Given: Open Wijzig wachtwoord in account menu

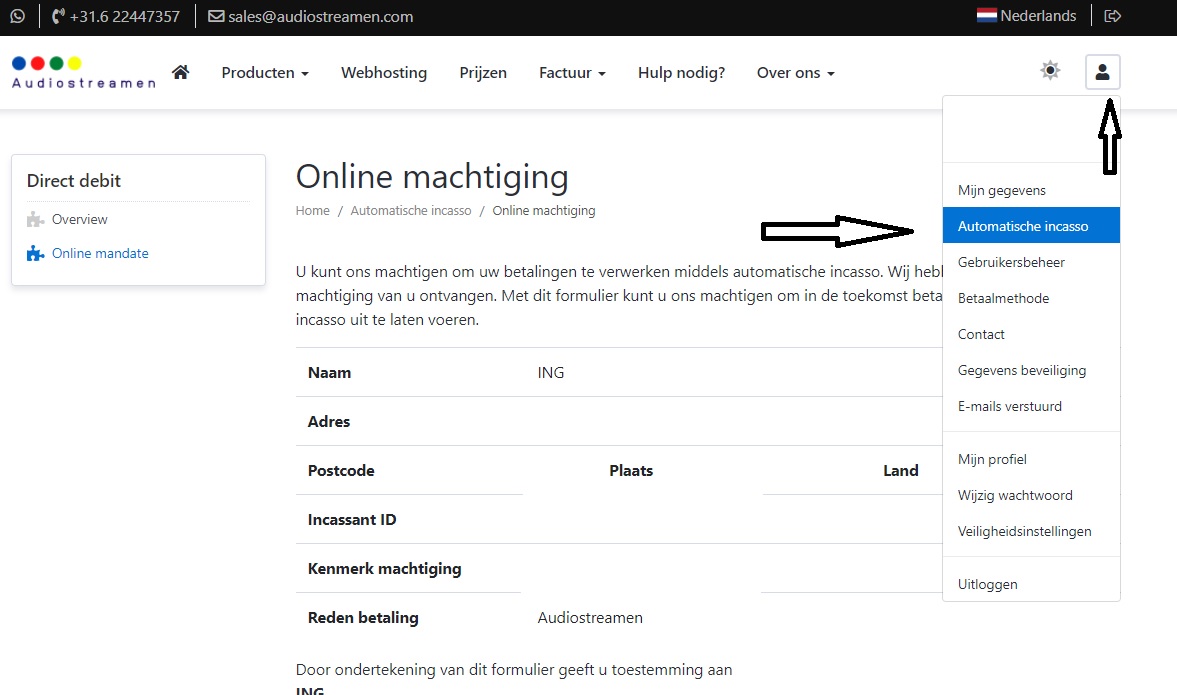Looking at the screenshot, I should click(x=1015, y=495).
